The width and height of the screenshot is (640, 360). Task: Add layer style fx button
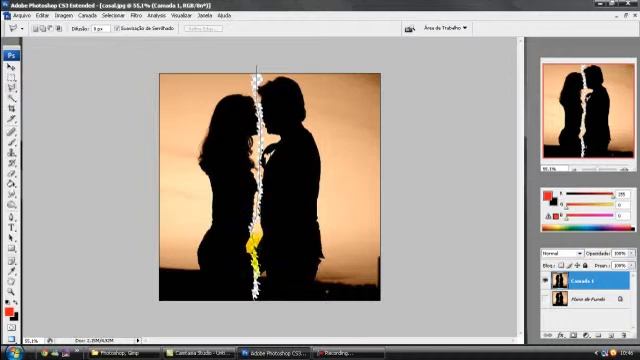[561, 335]
